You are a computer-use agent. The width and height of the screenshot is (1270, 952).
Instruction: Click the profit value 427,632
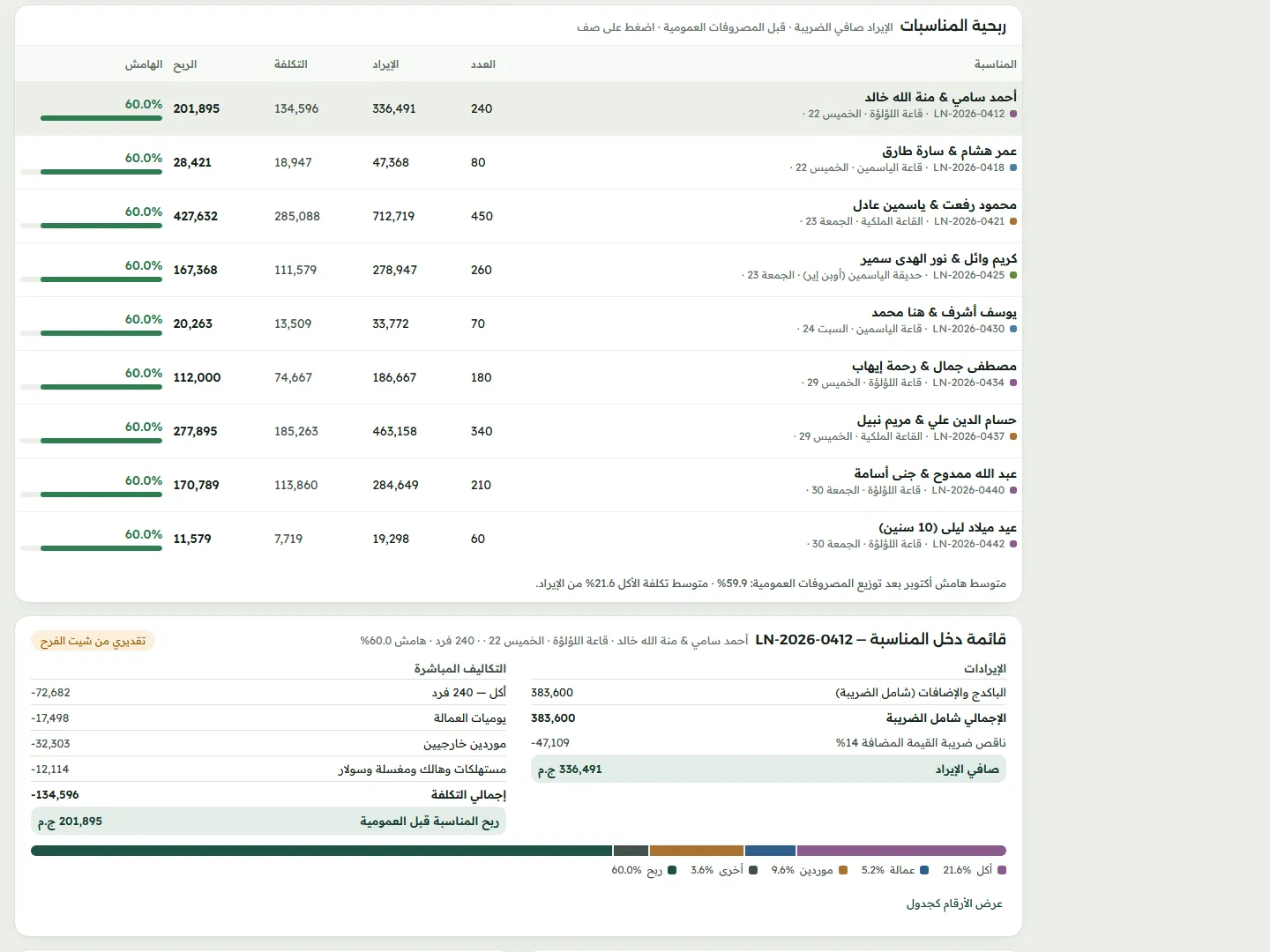tap(196, 216)
